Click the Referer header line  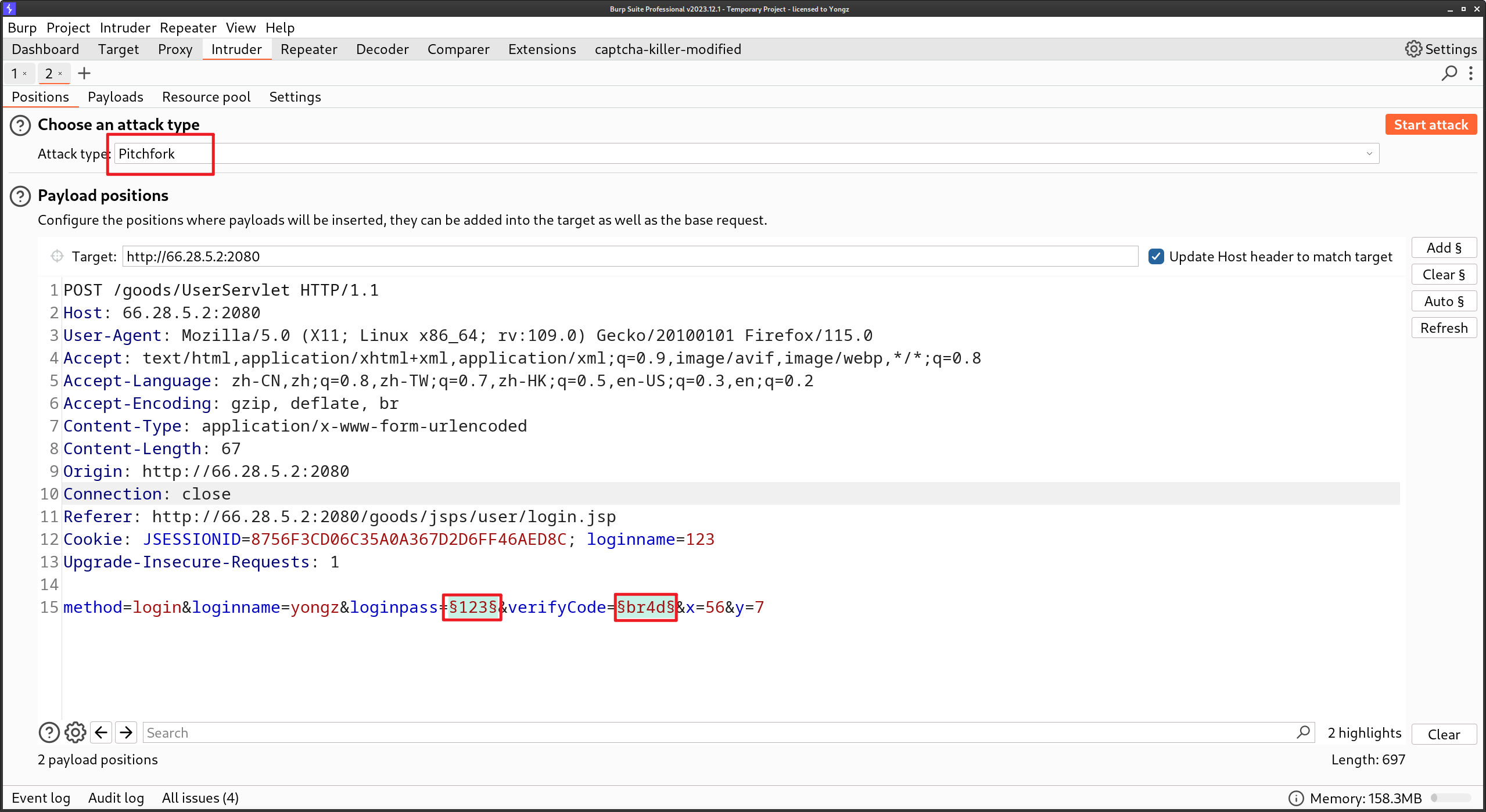pyautogui.click(x=339, y=516)
